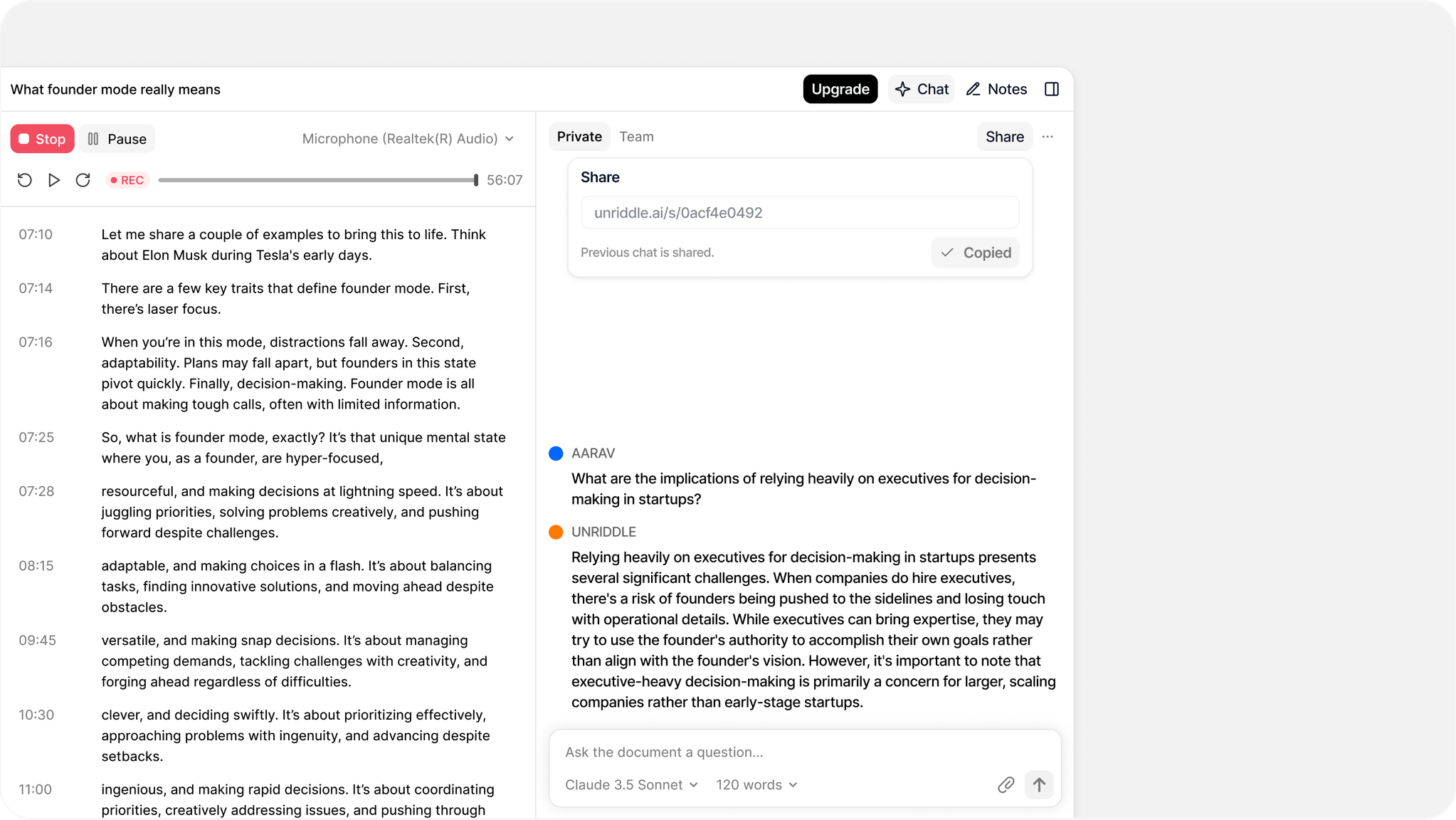
Task: Click the 'Ask the document a question' input
Action: 805,752
